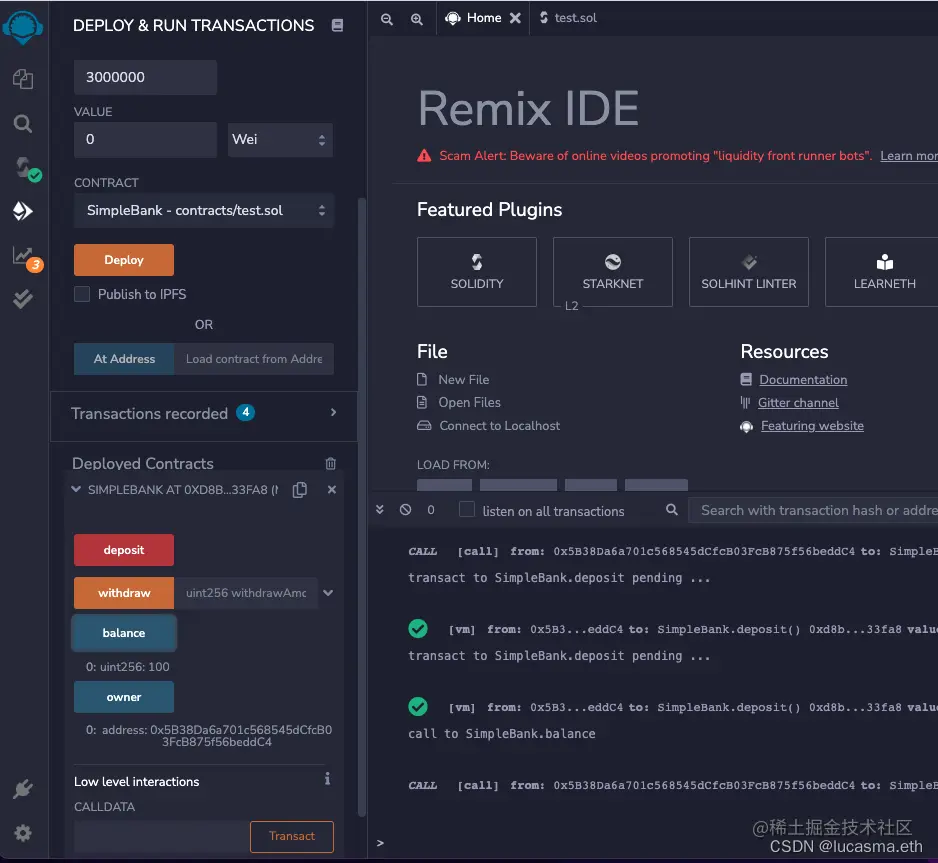938x863 pixels.
Task: Switch to the test.sol tab
Action: pos(568,18)
